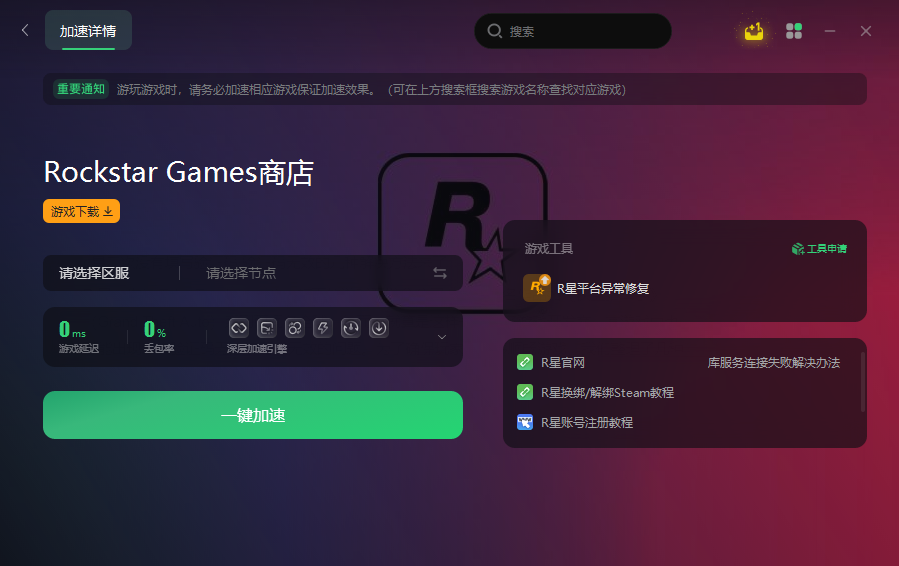Image resolution: width=899 pixels, height=566 pixels.
Task: Click the R星平台异常修复 tool icon
Action: [537, 288]
